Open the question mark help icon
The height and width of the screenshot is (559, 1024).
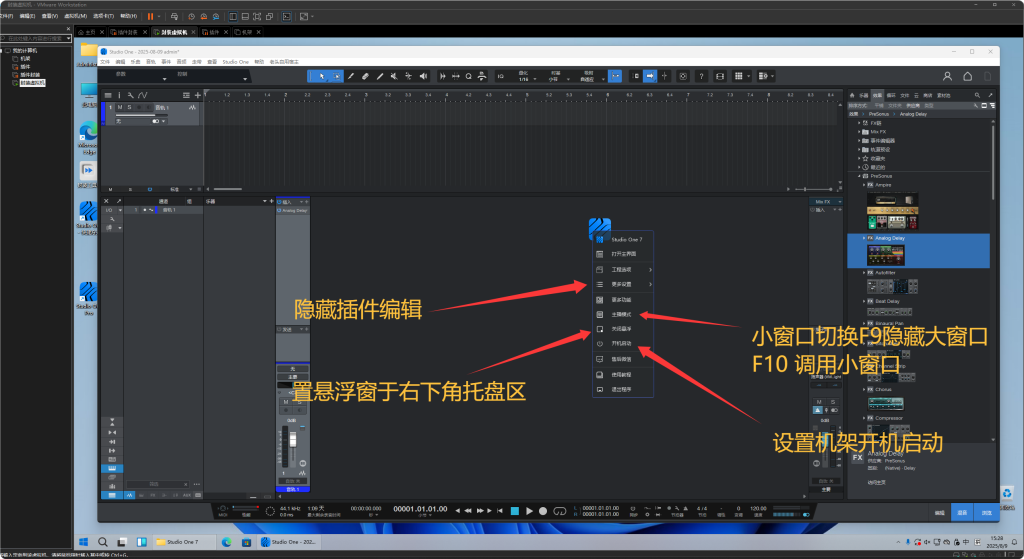pyautogui.click(x=701, y=76)
